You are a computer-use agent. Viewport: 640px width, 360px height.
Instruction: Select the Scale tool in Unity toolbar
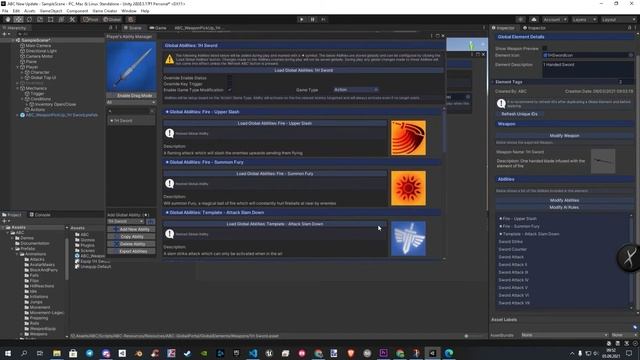[40, 19]
